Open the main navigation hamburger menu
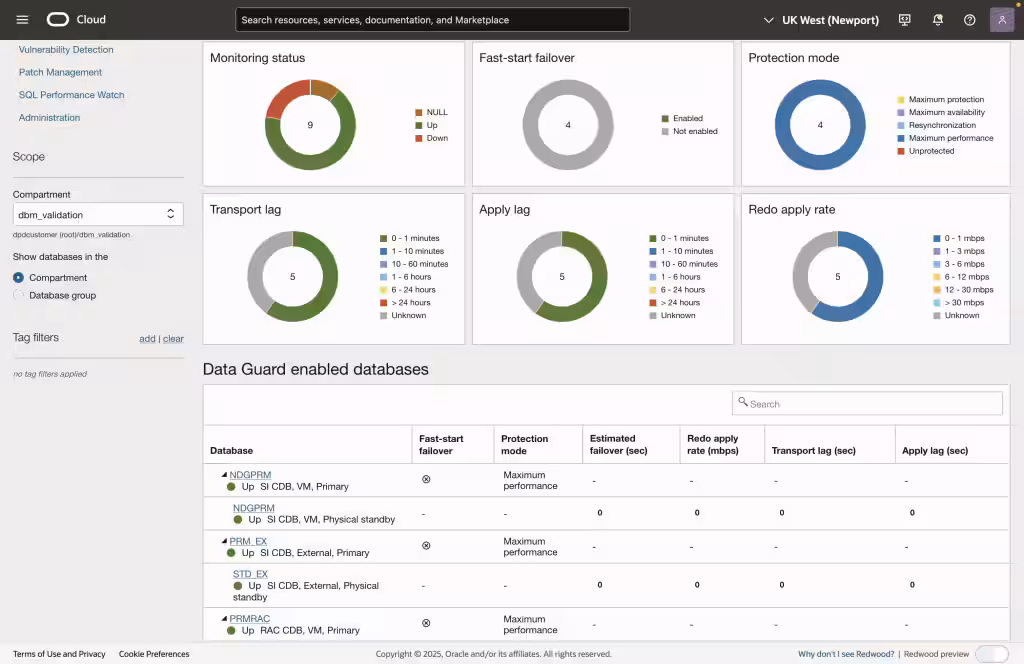 pyautogui.click(x=22, y=19)
